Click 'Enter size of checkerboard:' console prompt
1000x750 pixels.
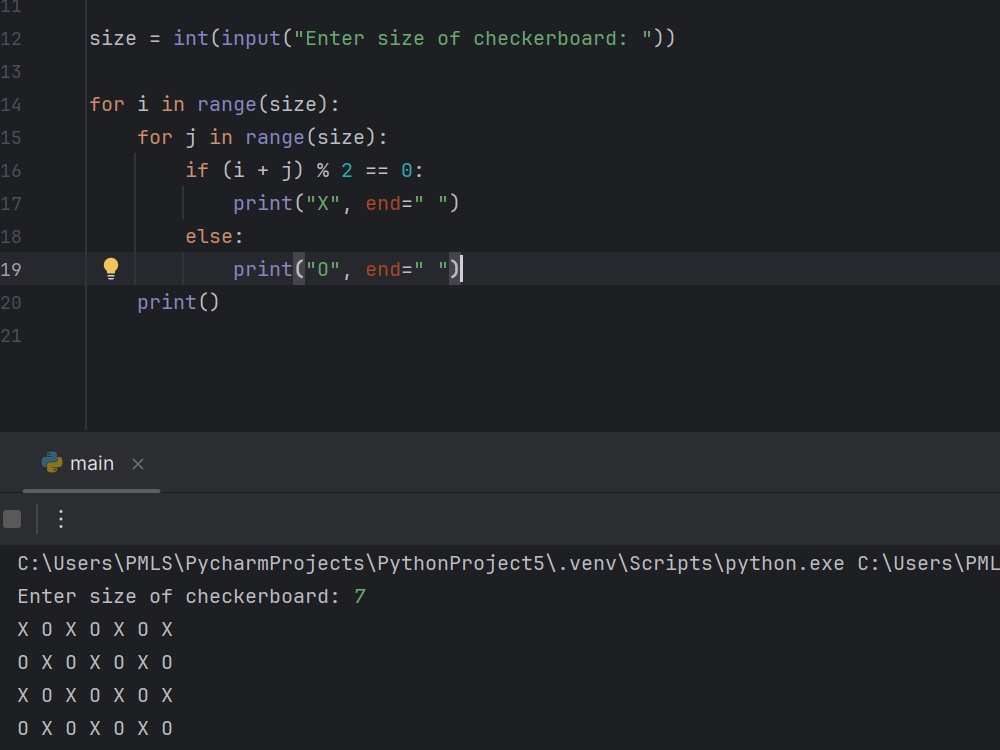(179, 597)
